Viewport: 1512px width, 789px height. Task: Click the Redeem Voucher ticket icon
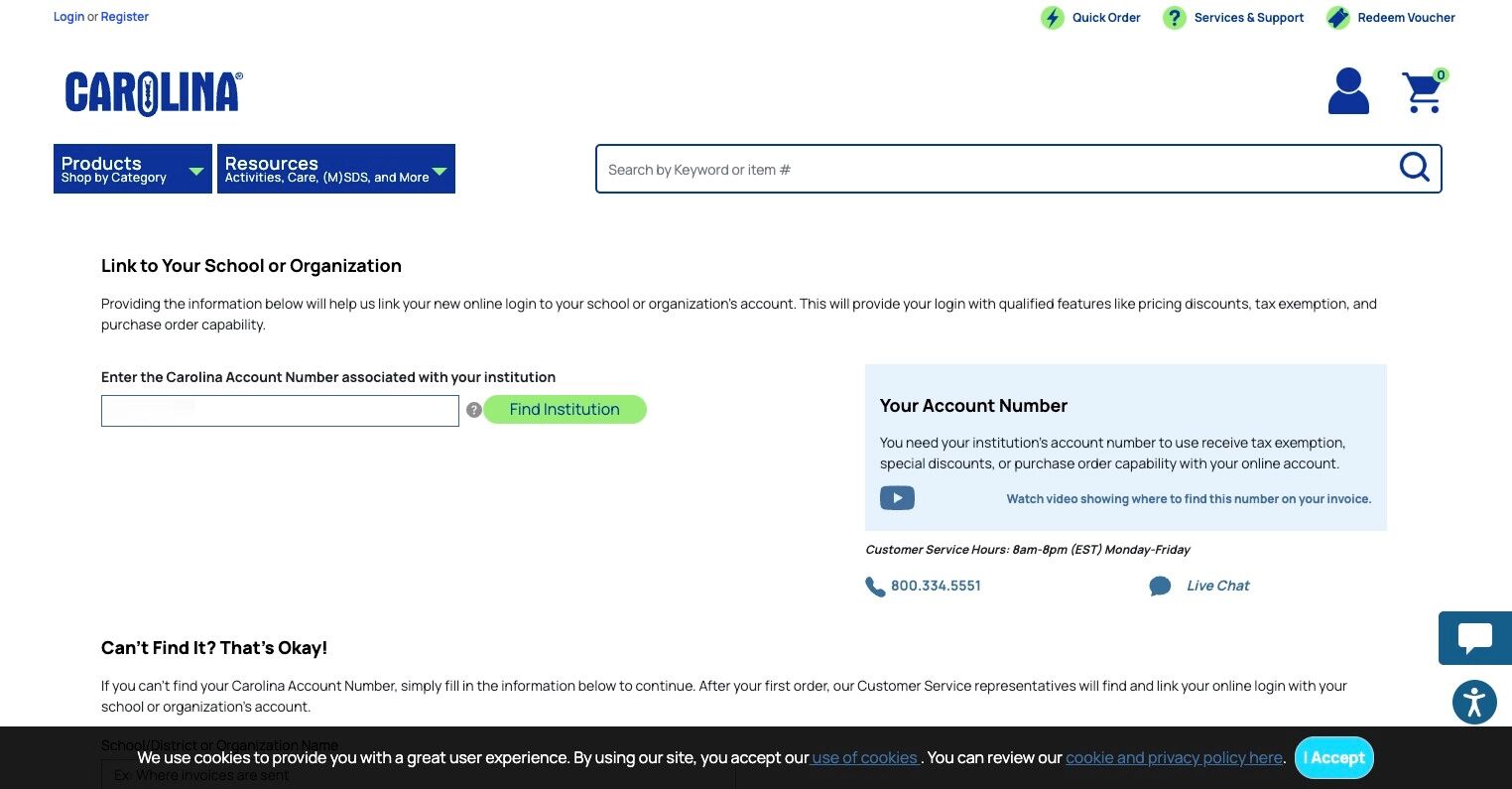pos(1337,18)
